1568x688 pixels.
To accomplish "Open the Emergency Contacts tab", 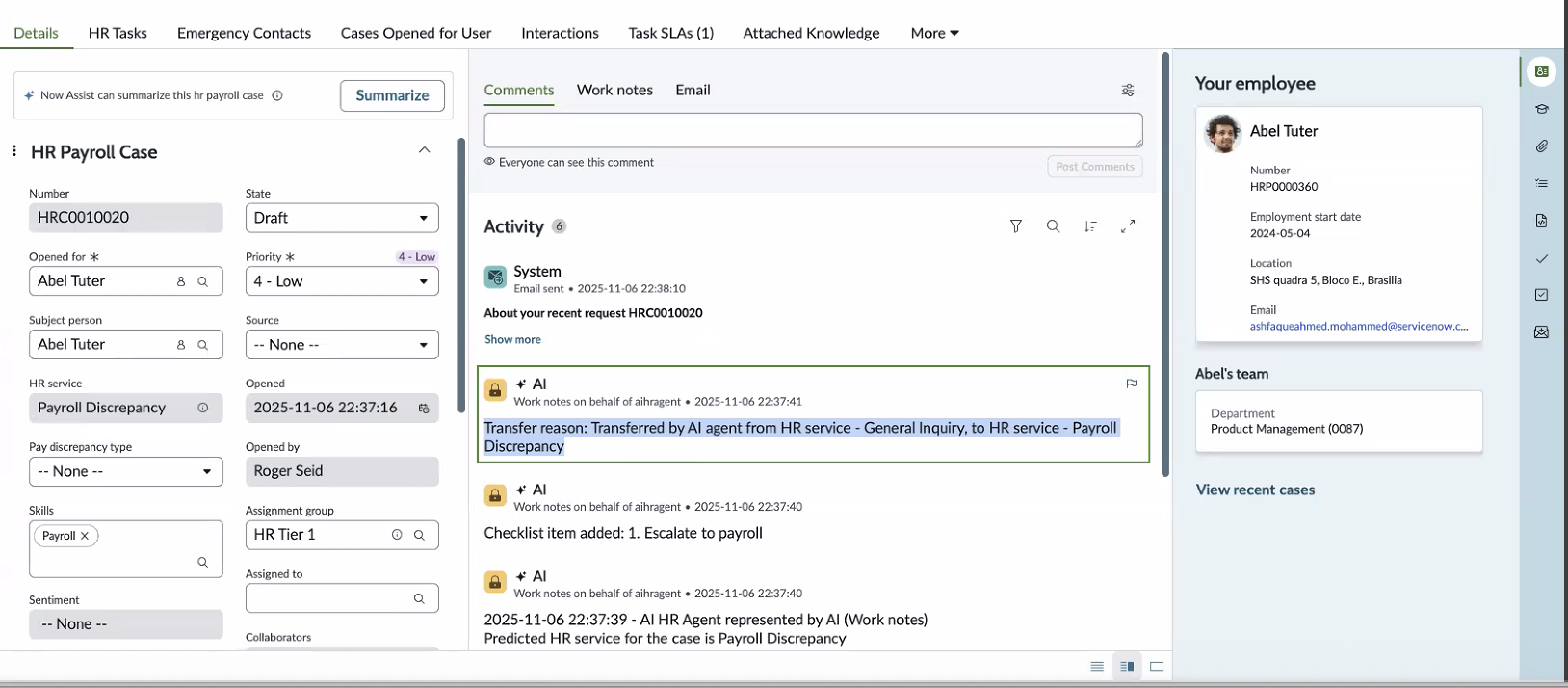I will [x=244, y=33].
